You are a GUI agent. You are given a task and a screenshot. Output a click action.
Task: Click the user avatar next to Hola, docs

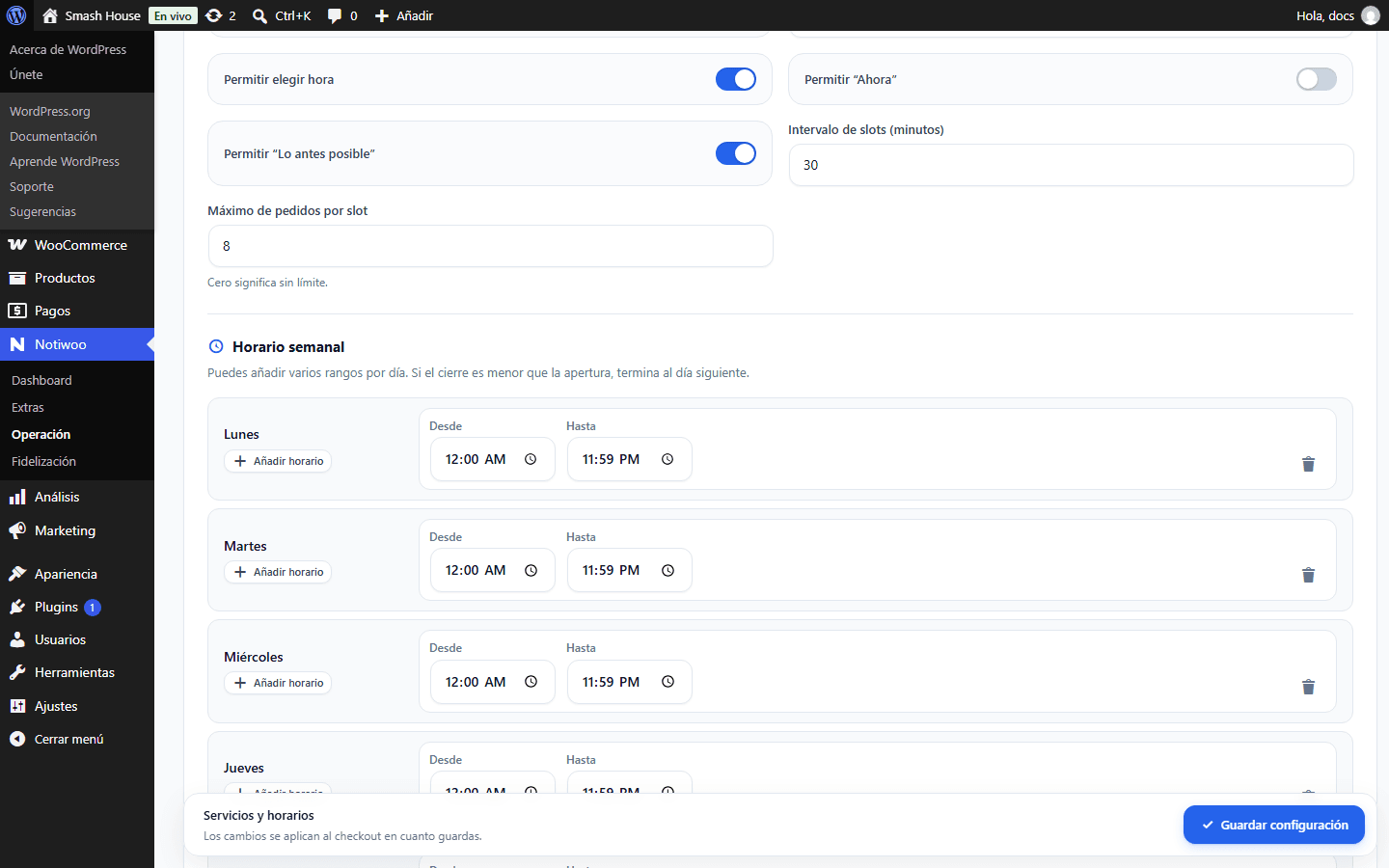coord(1370,15)
